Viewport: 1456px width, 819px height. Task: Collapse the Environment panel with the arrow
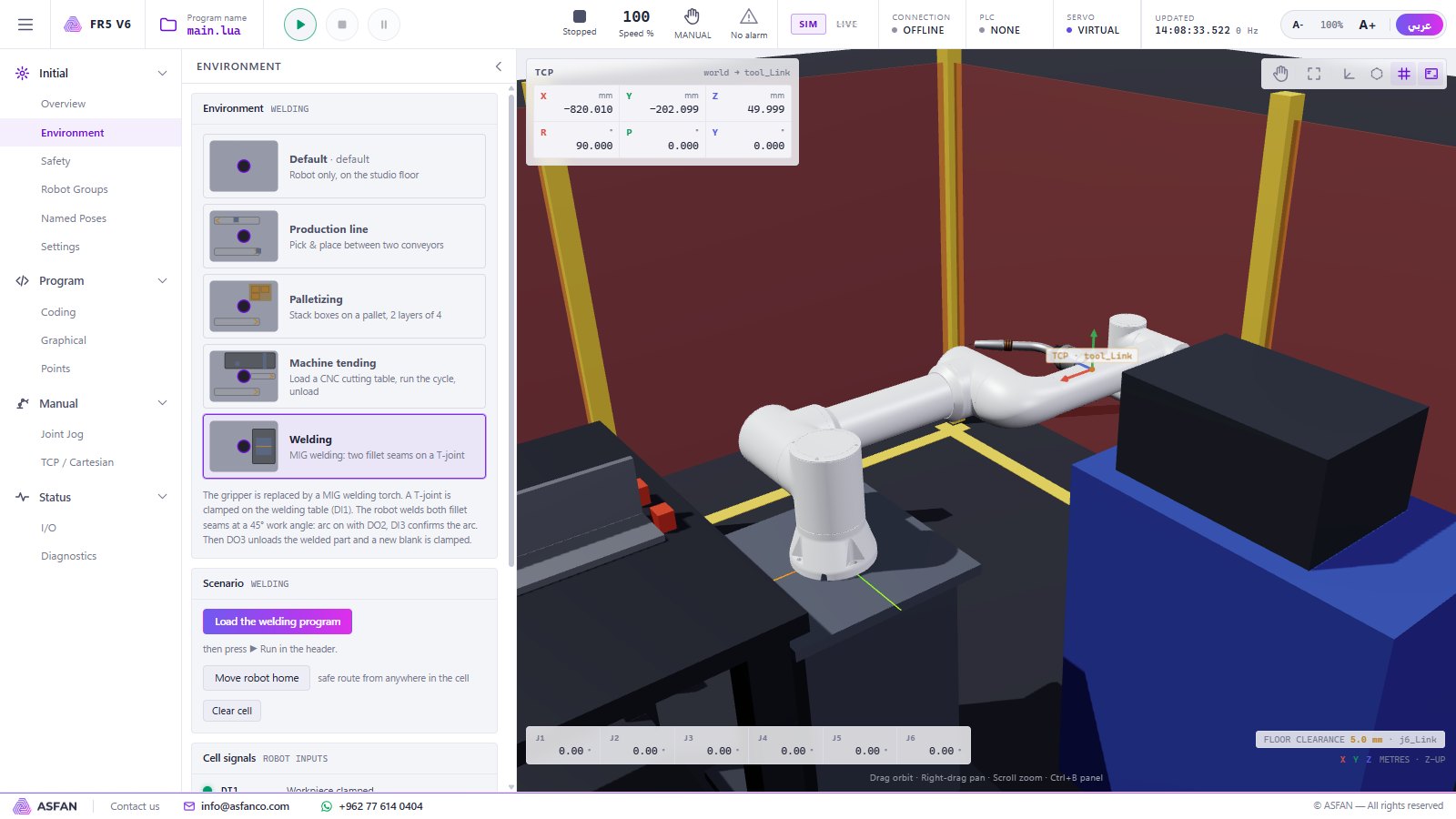tap(498, 66)
